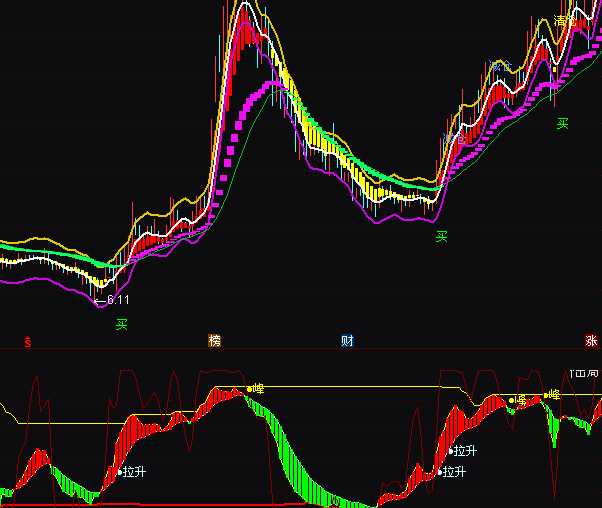Select the middle 峰 peak marker

pos(519,400)
